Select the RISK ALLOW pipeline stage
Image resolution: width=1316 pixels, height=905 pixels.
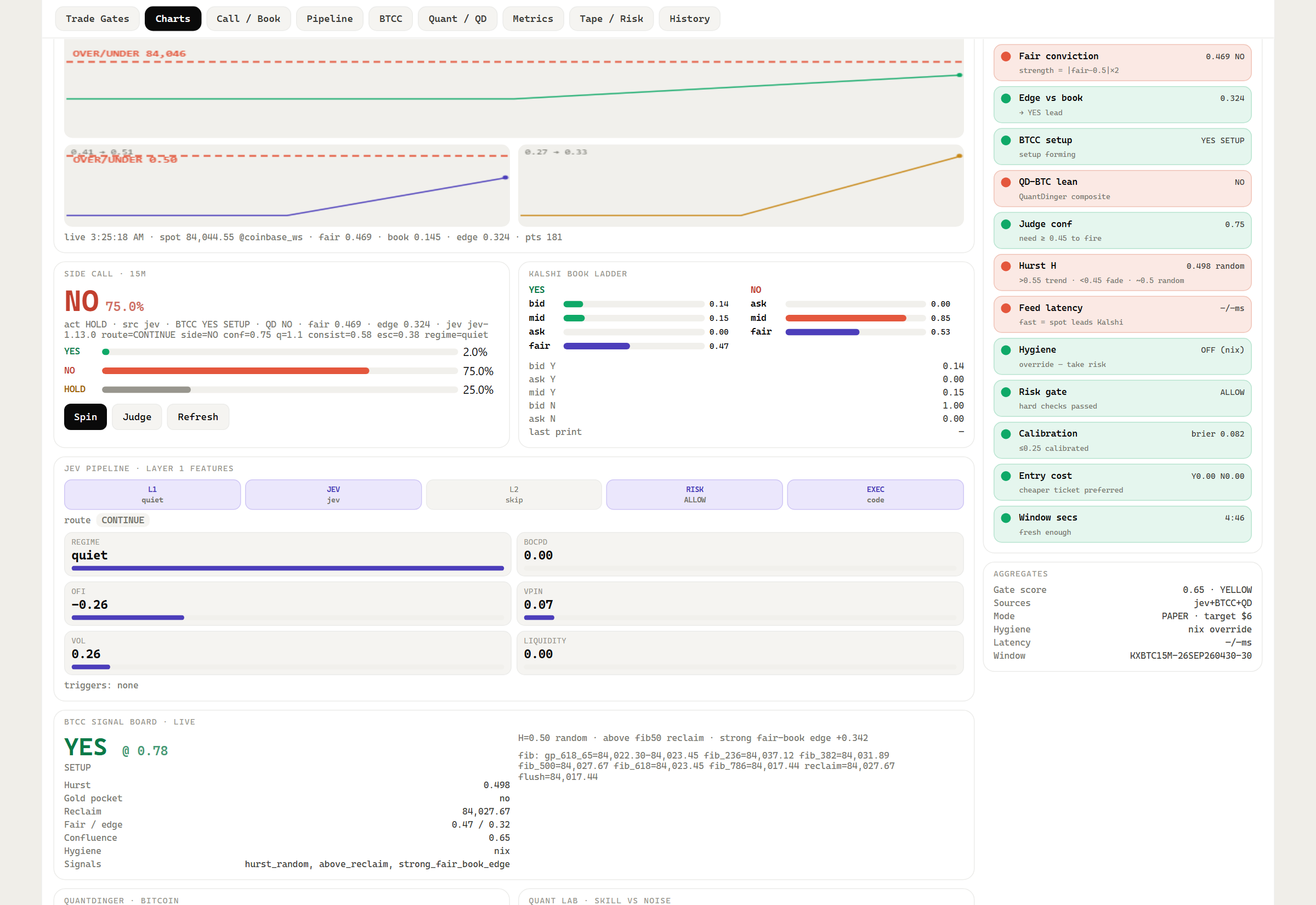click(695, 495)
